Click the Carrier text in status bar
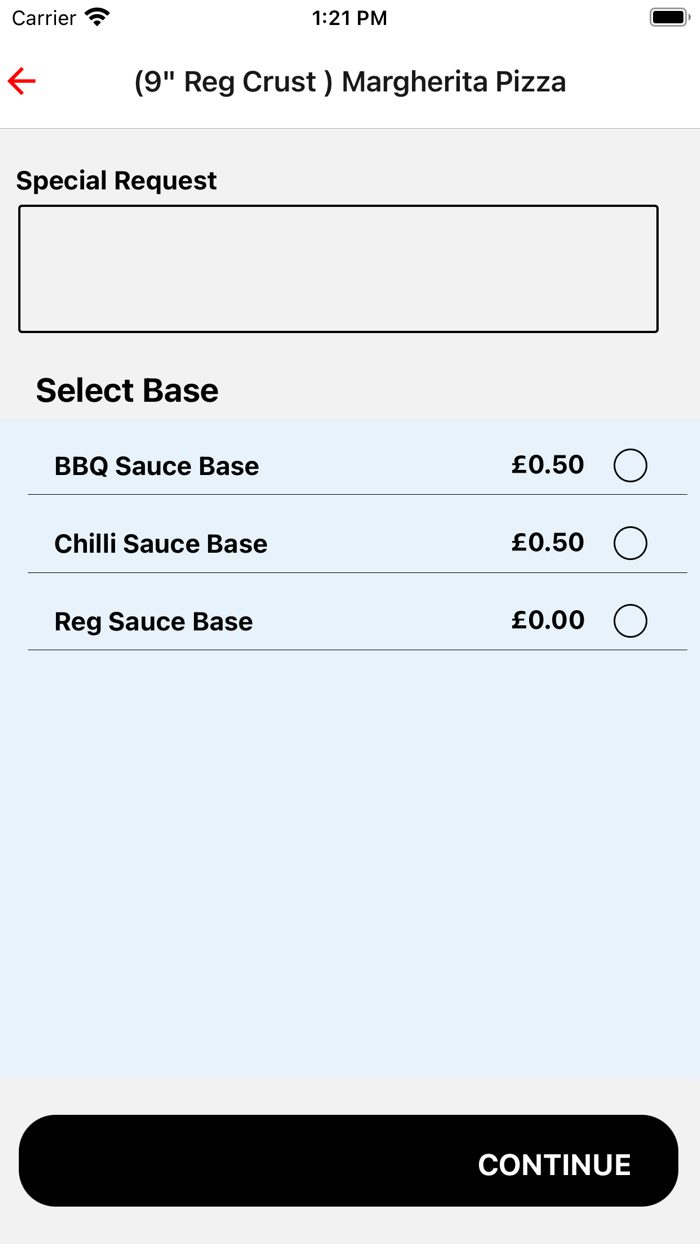The image size is (700, 1244). [44, 18]
